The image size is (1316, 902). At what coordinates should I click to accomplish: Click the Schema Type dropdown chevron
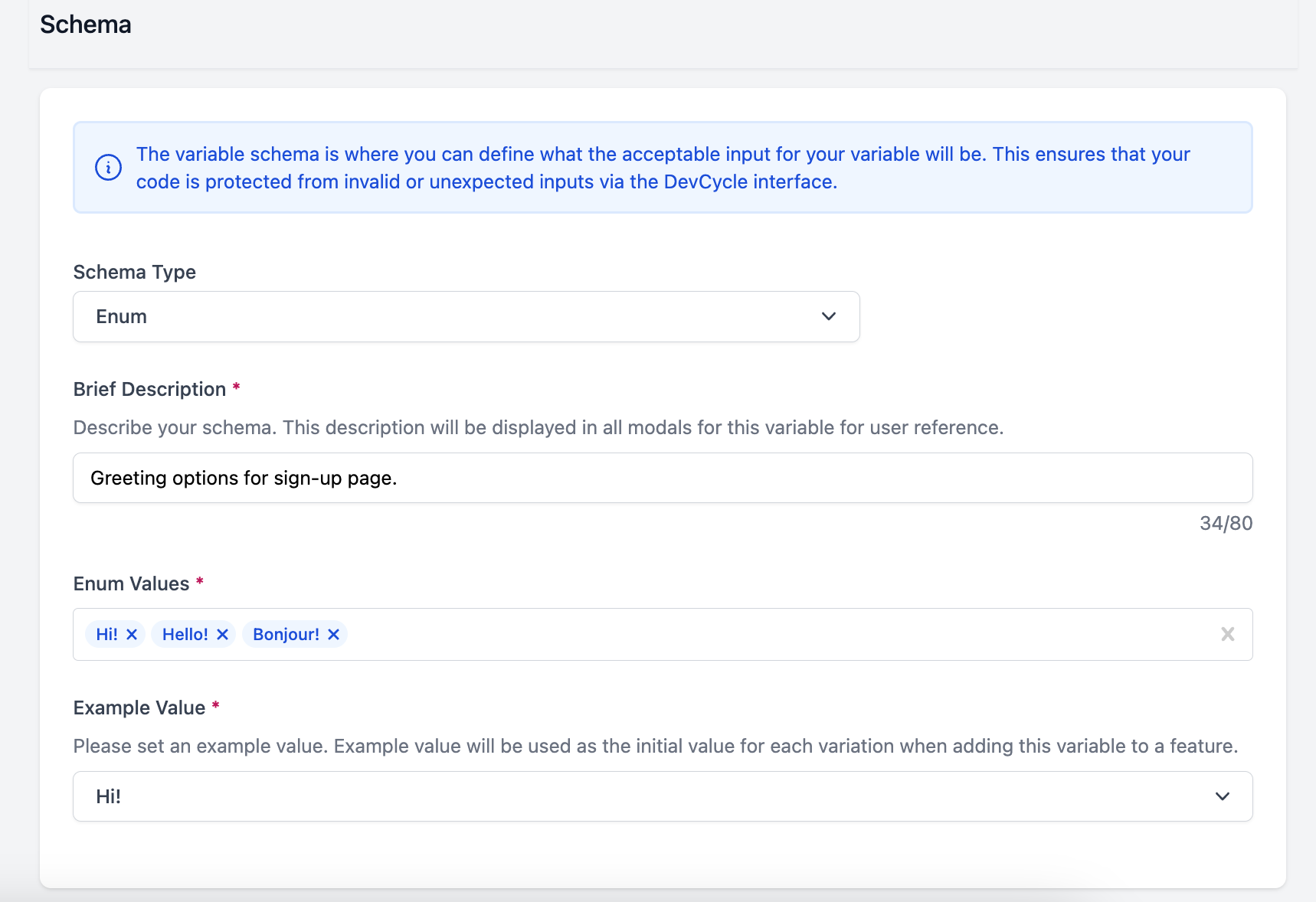pos(828,316)
